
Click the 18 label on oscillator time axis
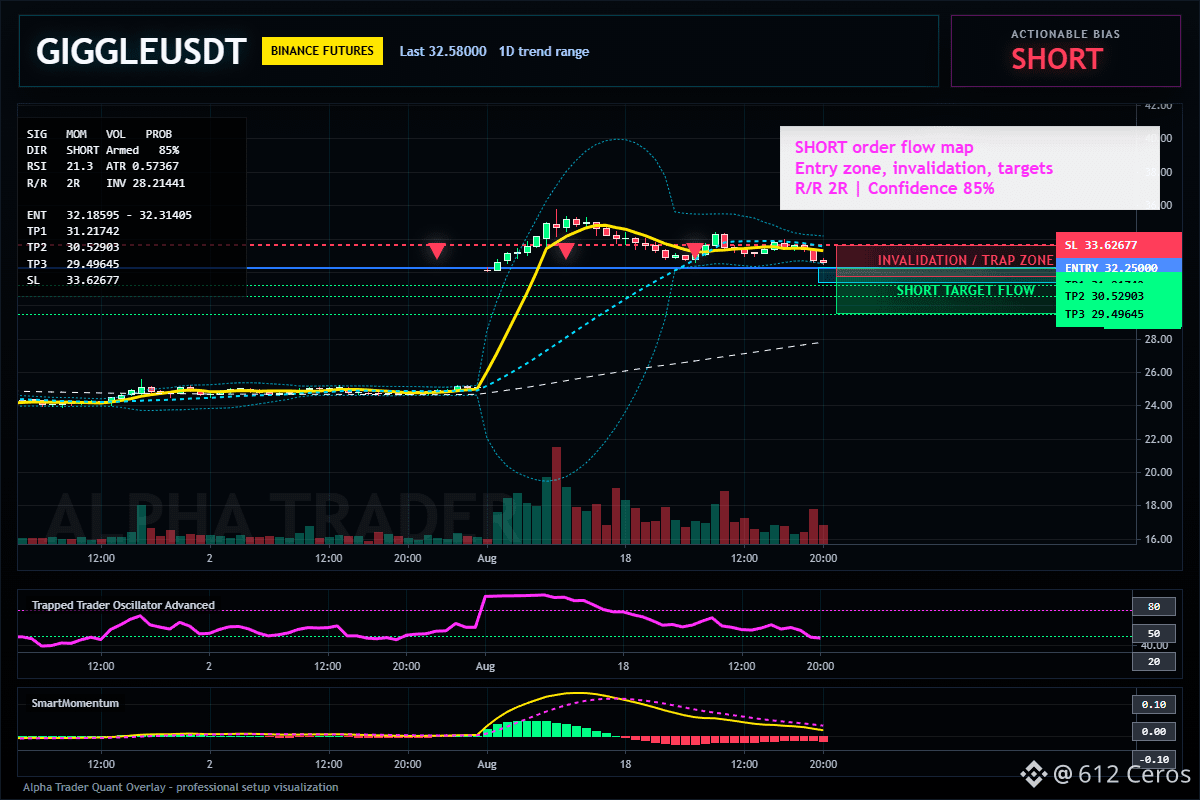point(624,665)
